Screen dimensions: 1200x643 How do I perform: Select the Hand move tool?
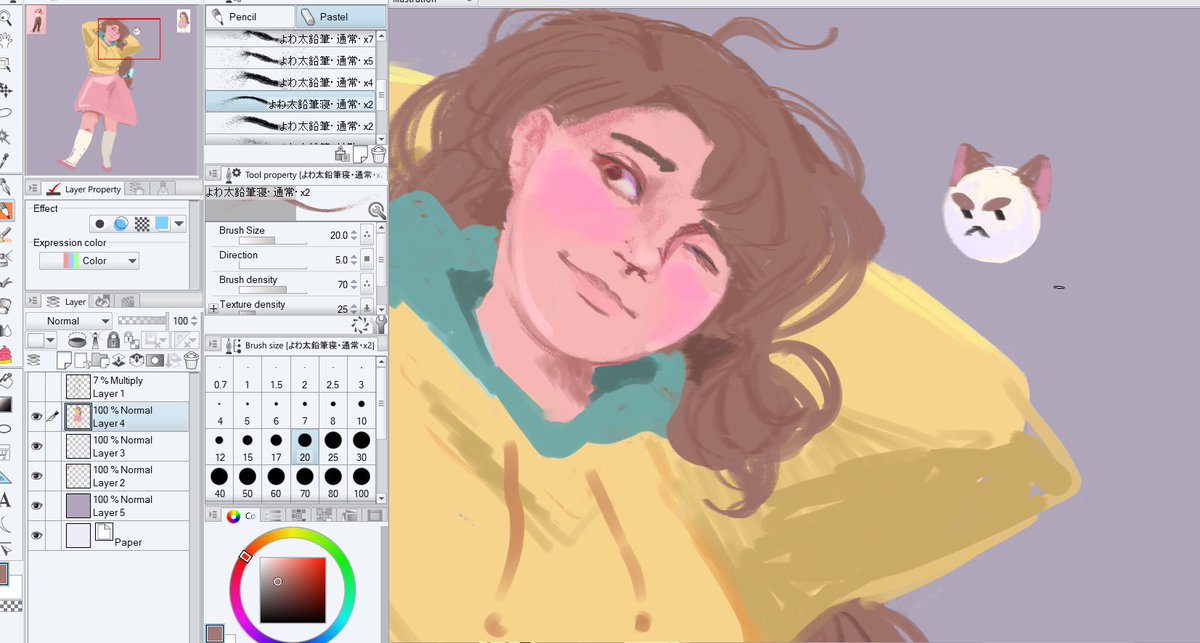click(x=5, y=41)
